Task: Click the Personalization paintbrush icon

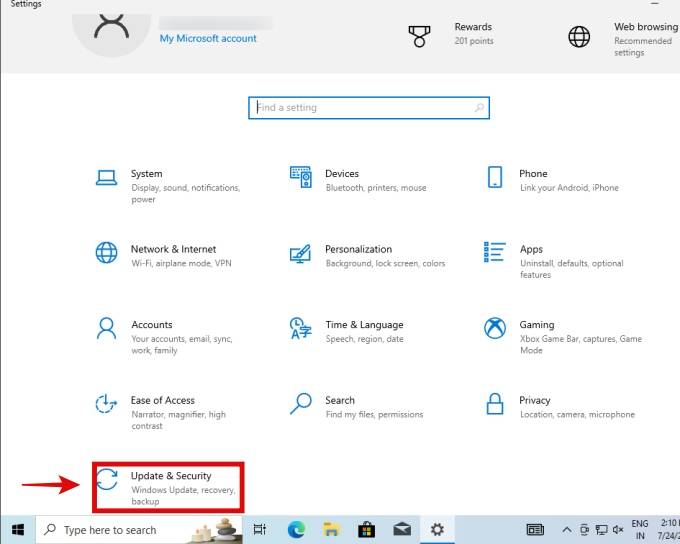Action: tap(301, 253)
